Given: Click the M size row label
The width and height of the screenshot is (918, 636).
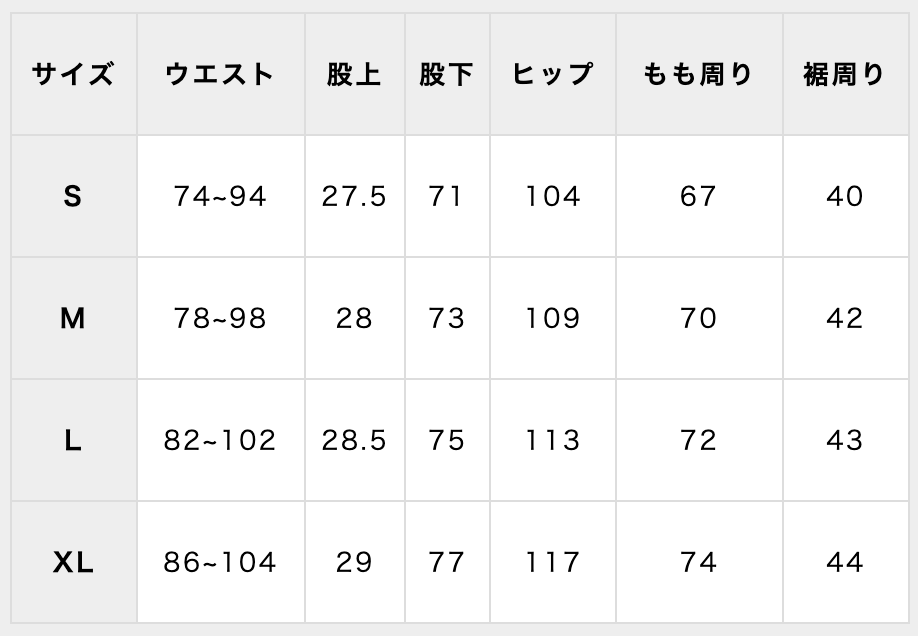Looking at the screenshot, I should click(x=72, y=318).
